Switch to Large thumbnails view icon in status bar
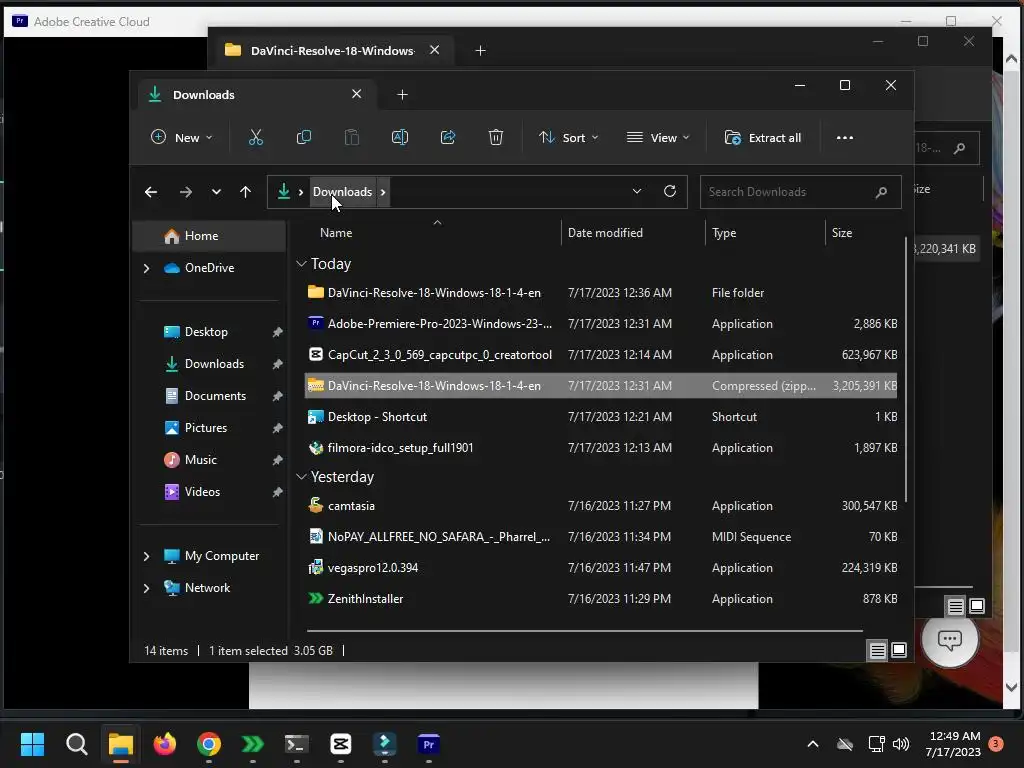Screen dimensions: 1024x768 pos(899,650)
